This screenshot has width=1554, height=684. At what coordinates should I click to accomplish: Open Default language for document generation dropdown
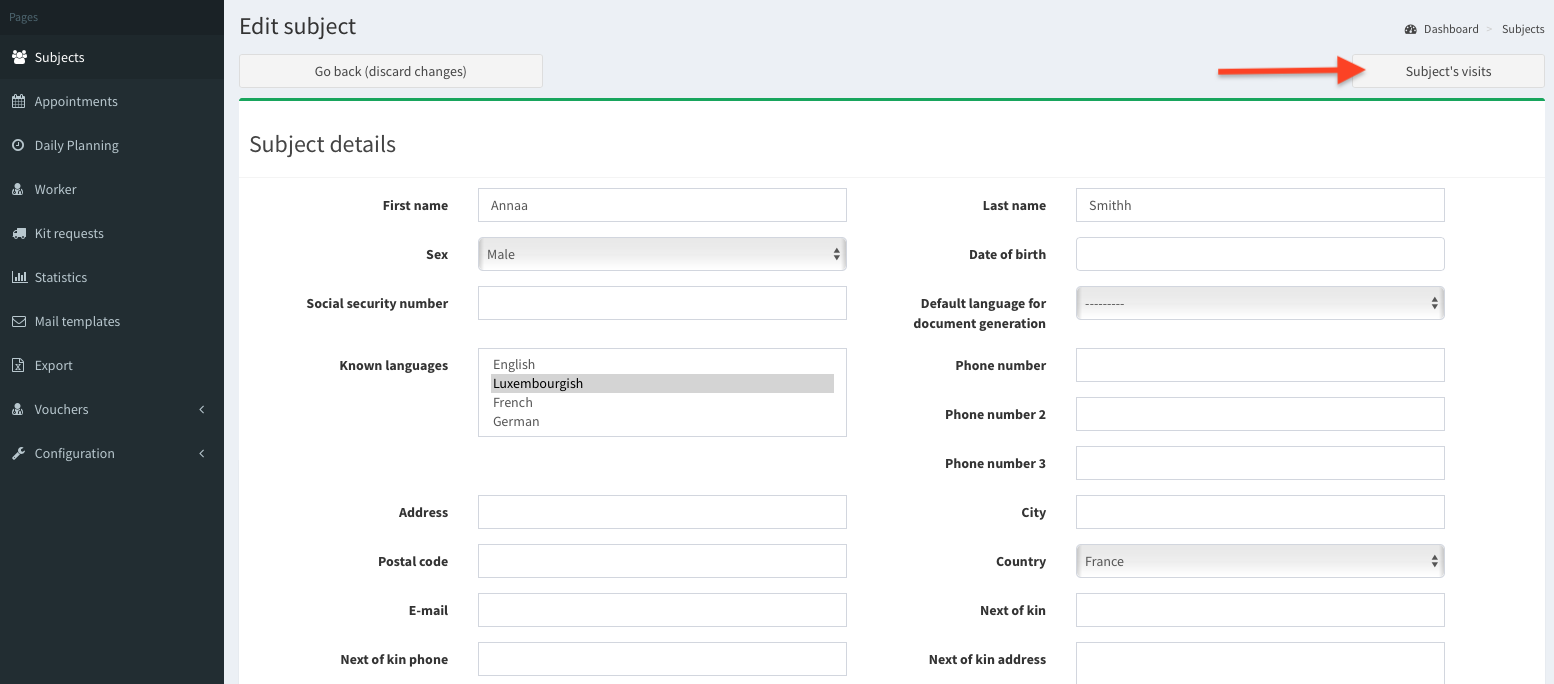click(x=1260, y=303)
